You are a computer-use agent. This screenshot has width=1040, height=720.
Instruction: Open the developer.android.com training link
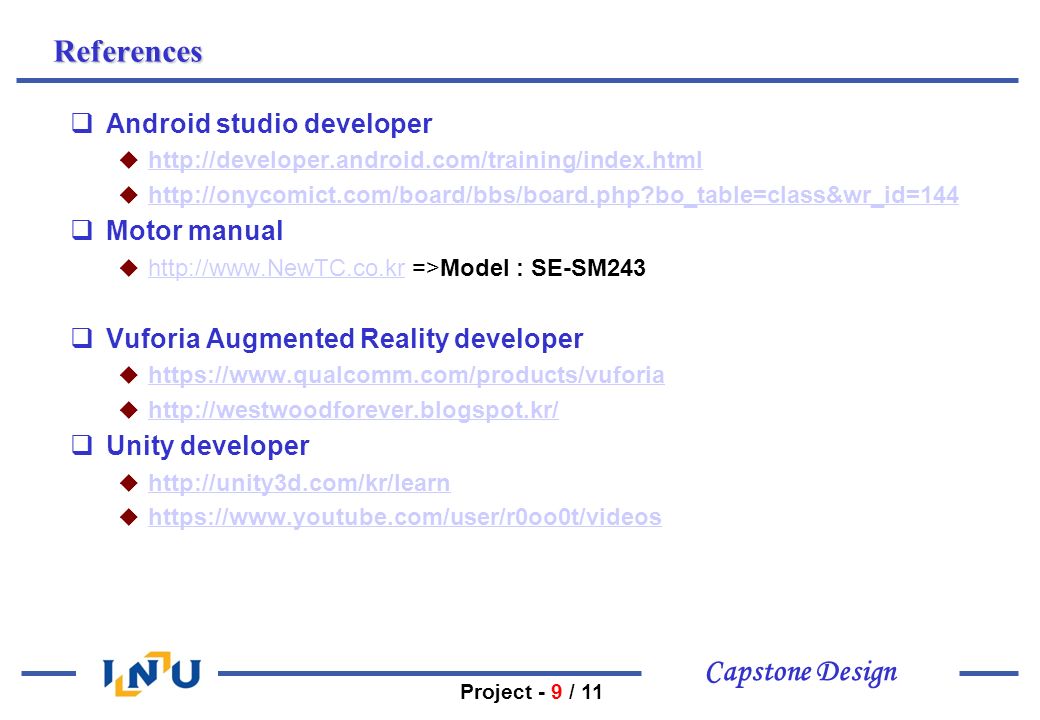click(x=425, y=160)
